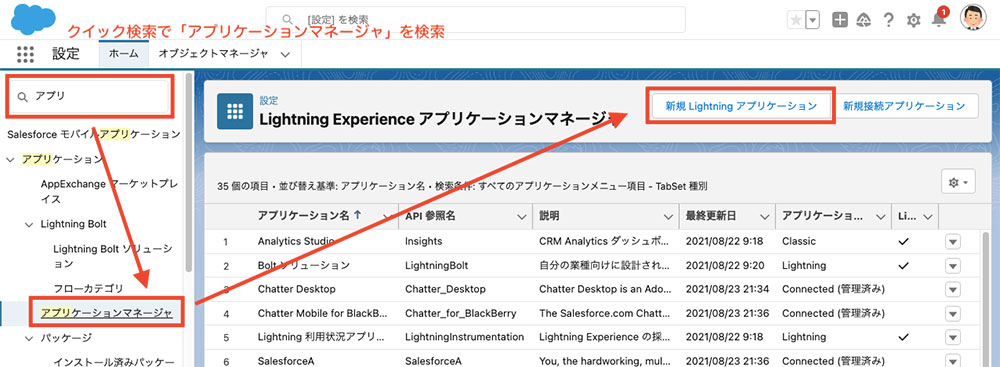The height and width of the screenshot is (367, 1000).
Task: Click the checkmark in Bolt ソリューション row
Action: (x=903, y=265)
